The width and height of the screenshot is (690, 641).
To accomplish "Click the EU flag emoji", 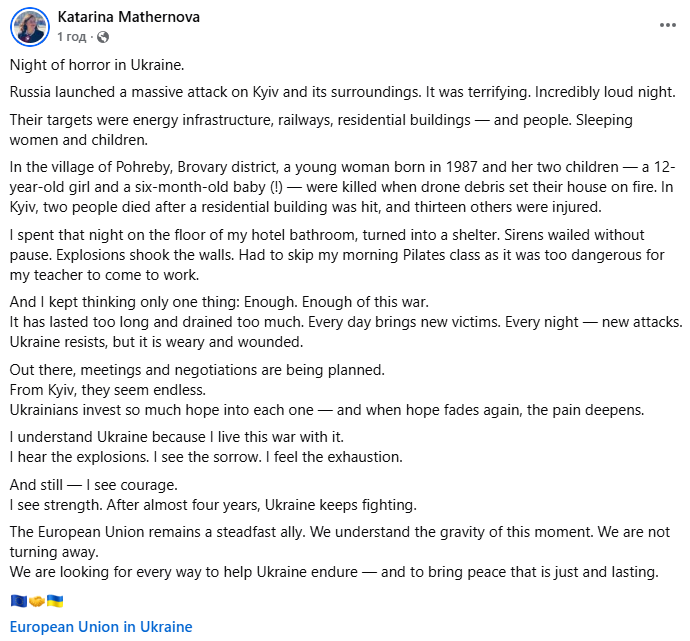I will coord(18,601).
